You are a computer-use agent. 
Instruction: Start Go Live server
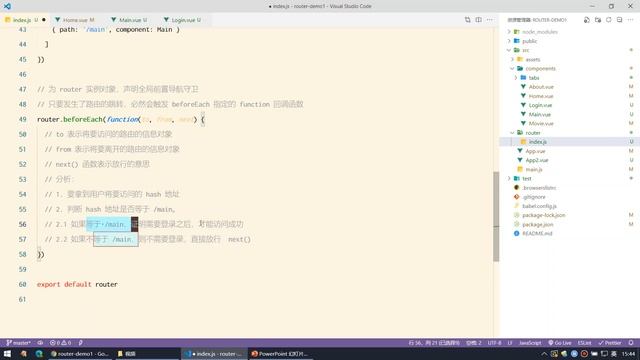click(x=560, y=343)
